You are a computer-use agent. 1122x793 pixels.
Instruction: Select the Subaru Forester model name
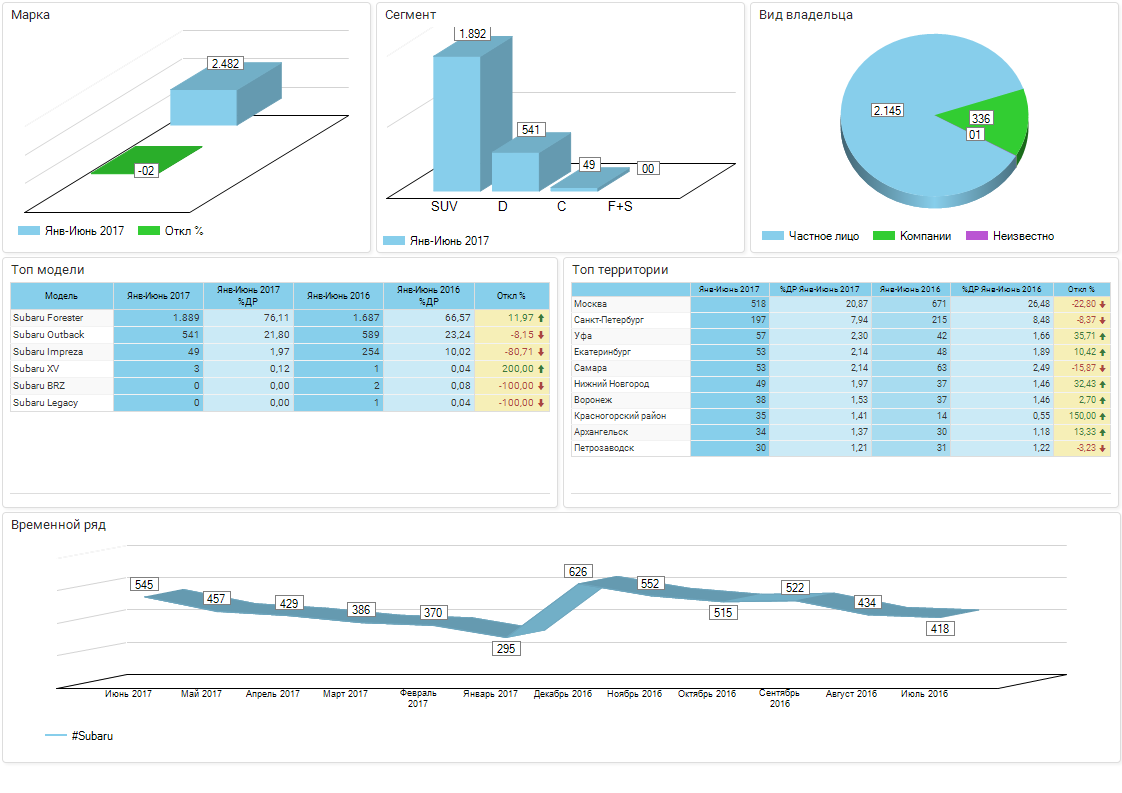[48, 318]
